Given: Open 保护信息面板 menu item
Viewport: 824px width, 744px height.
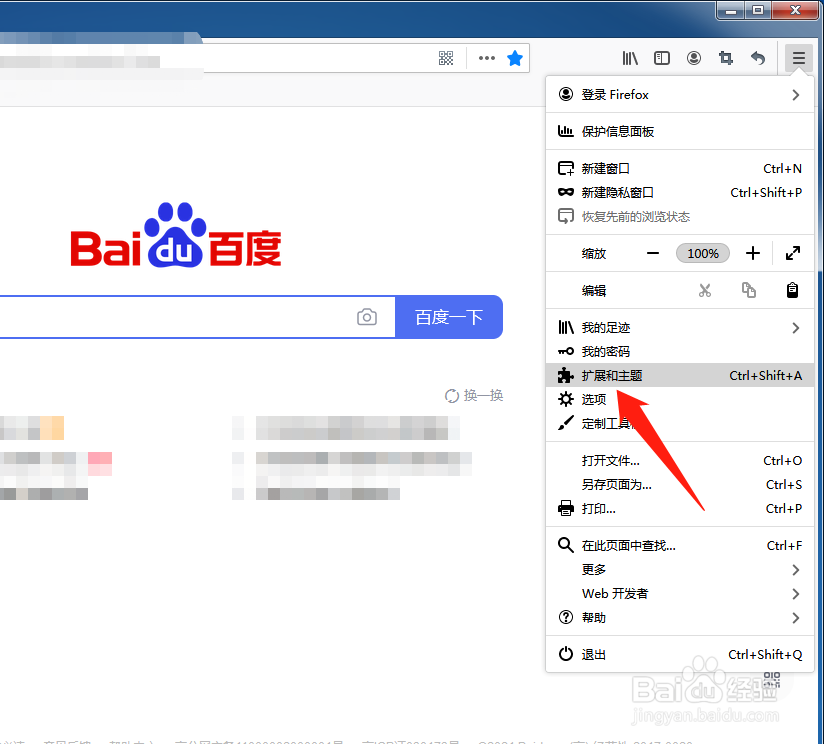Looking at the screenshot, I should point(680,131).
